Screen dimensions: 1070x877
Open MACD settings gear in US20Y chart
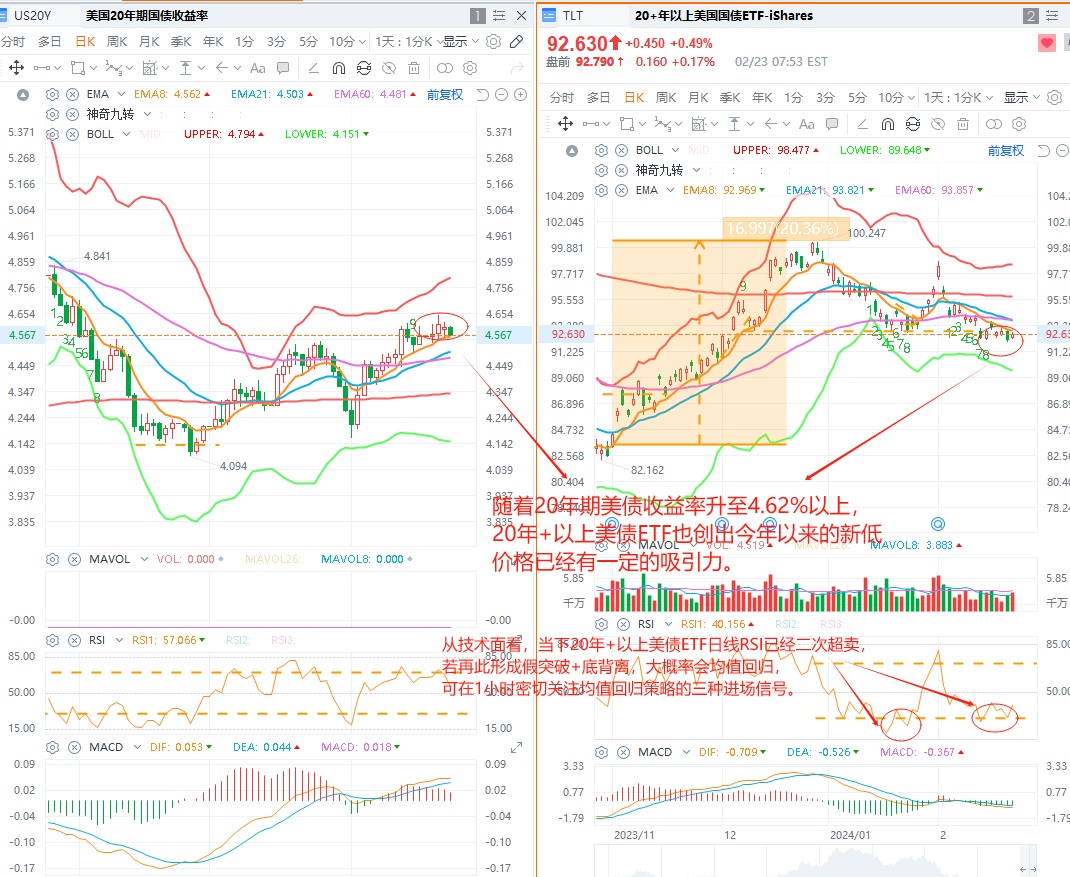(53, 747)
